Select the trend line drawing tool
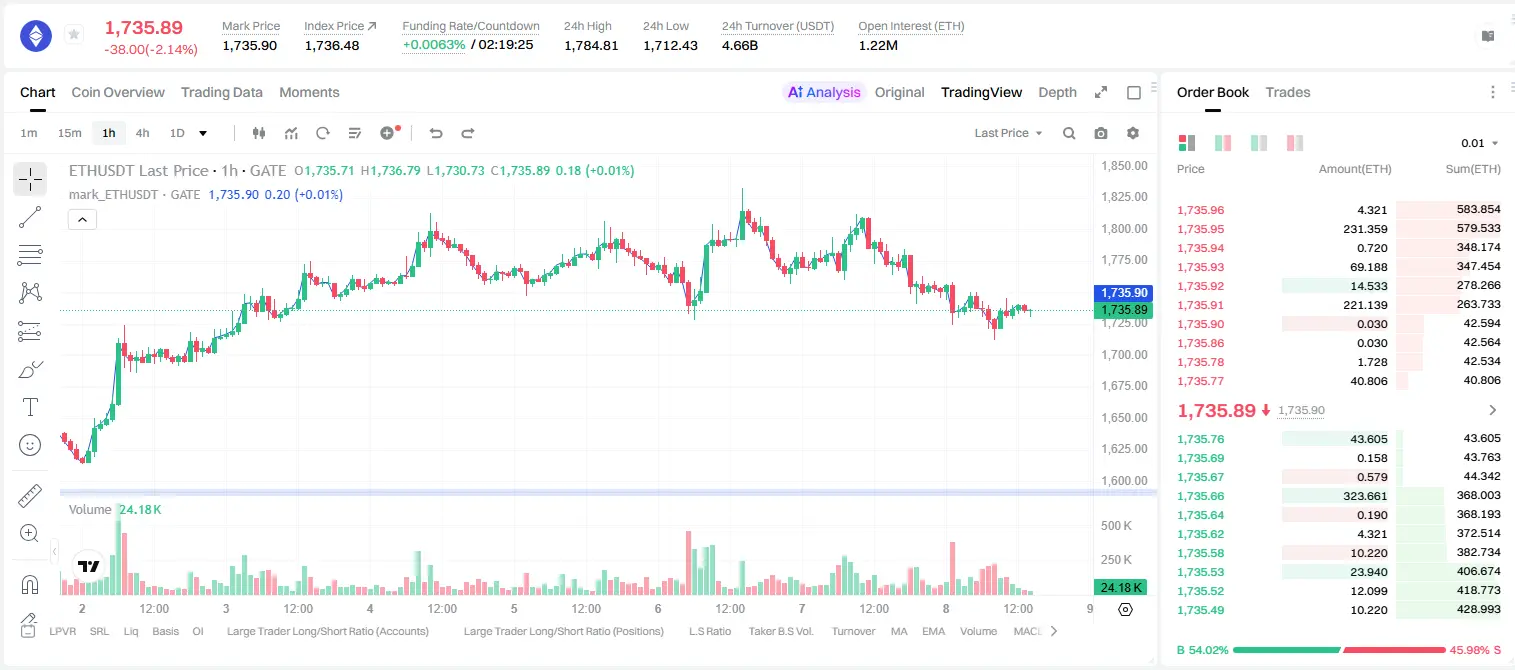This screenshot has width=1515, height=670. (x=30, y=217)
